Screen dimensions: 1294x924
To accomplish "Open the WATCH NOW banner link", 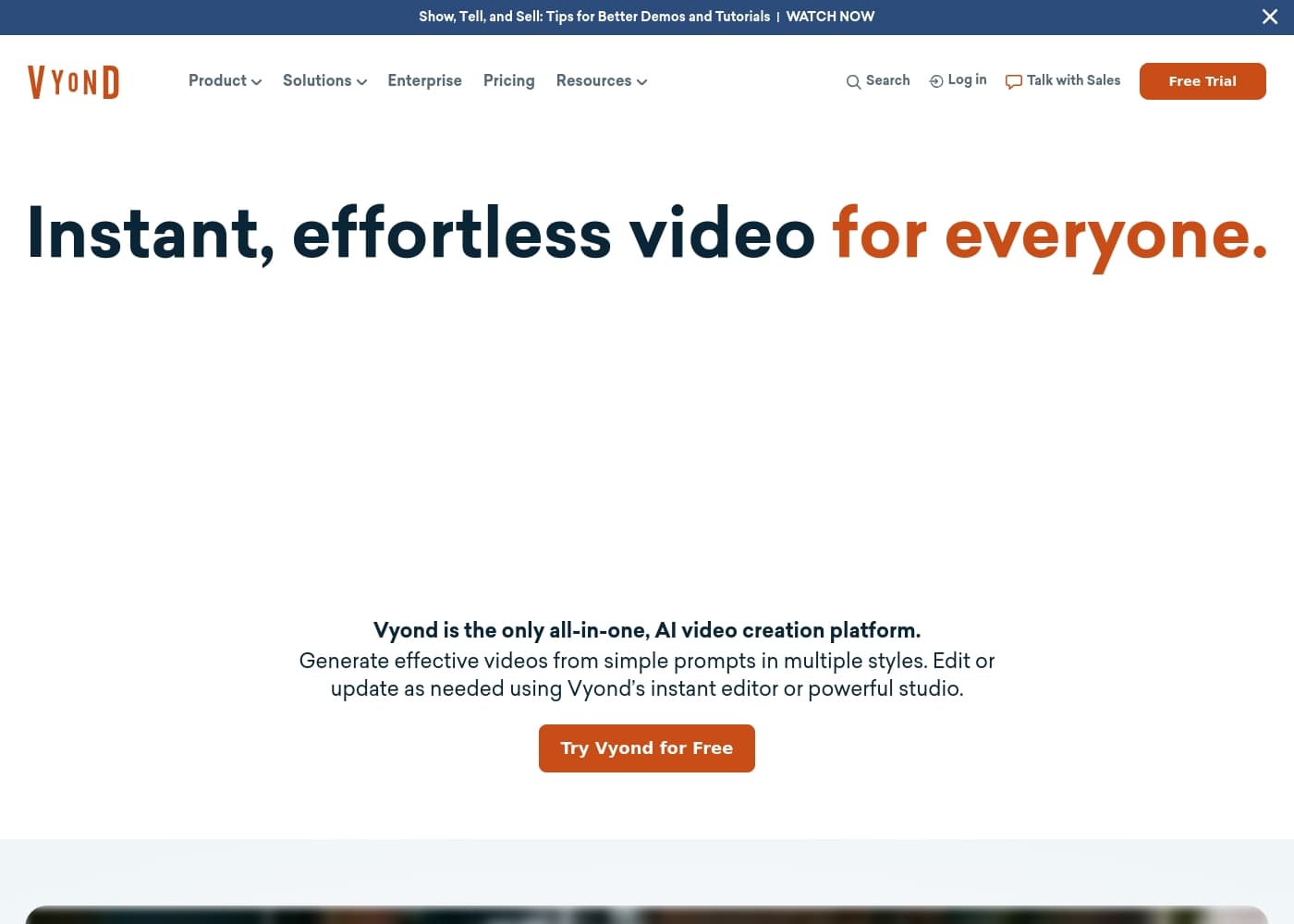I will (830, 17).
